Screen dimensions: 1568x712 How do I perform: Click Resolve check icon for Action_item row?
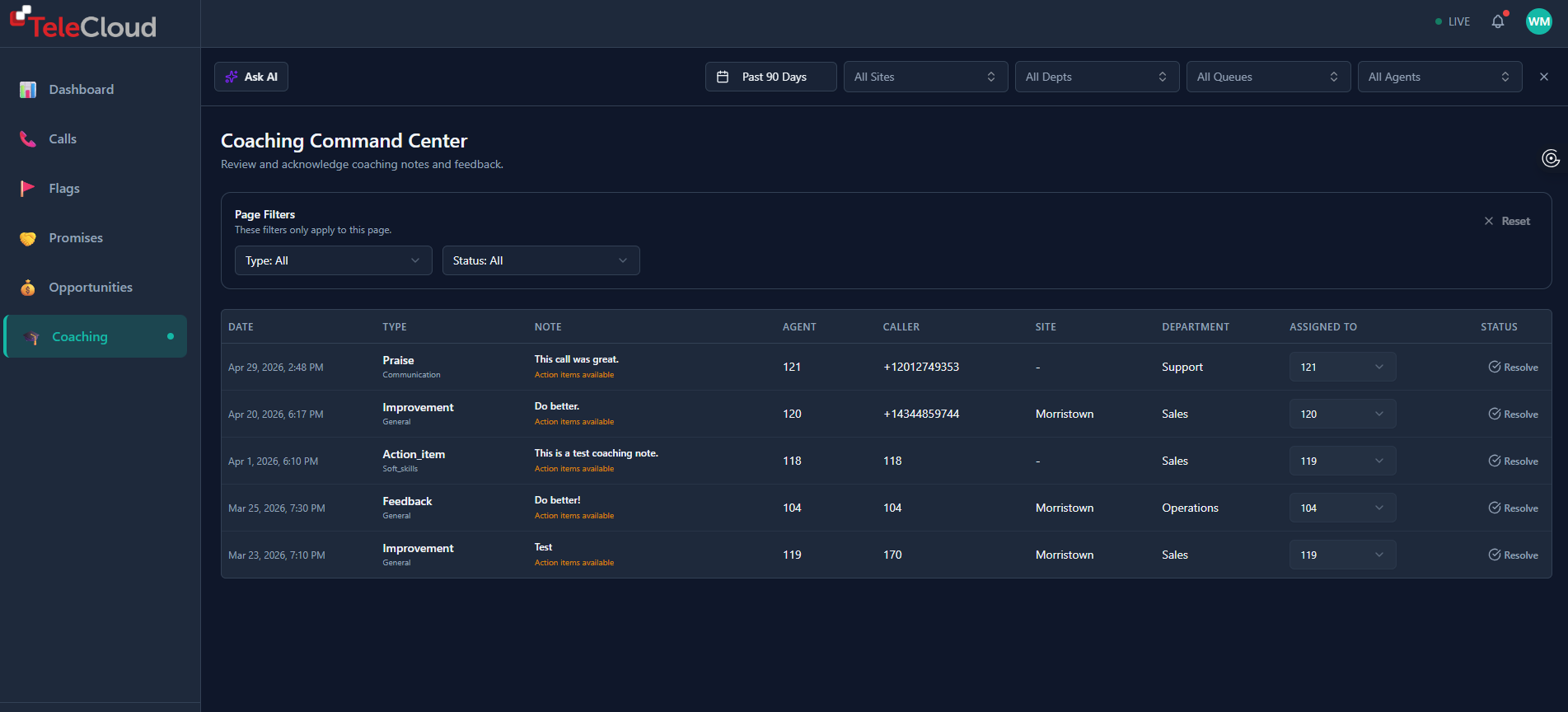1494,461
